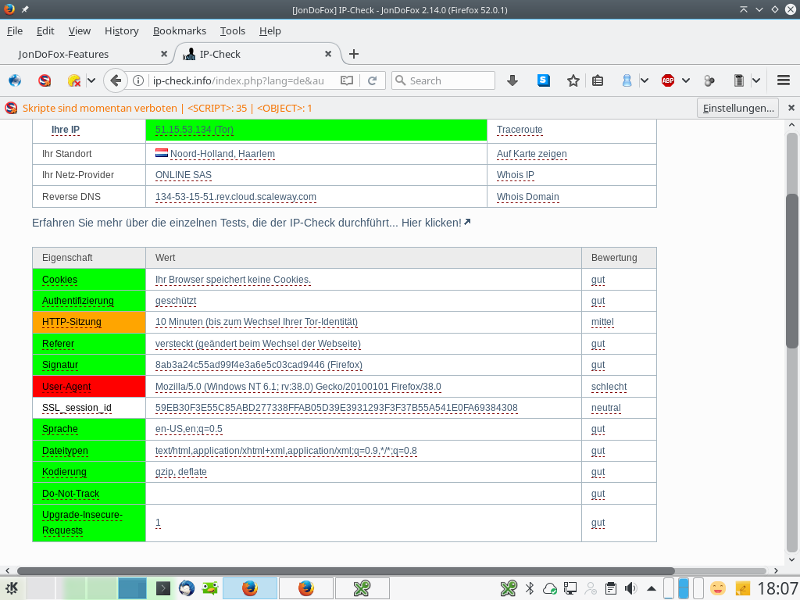This screenshot has height=600, width=800.
Task: Click the orange HTTP-Sitzung property cell
Action: 89,322
